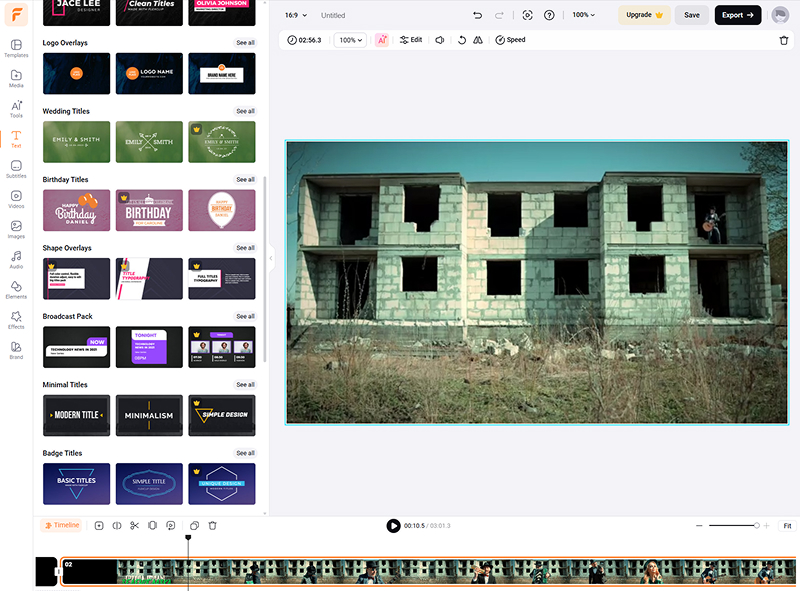The width and height of the screenshot is (800, 591).
Task: Collapse the left panel with the chevron handle
Action: tap(270, 258)
